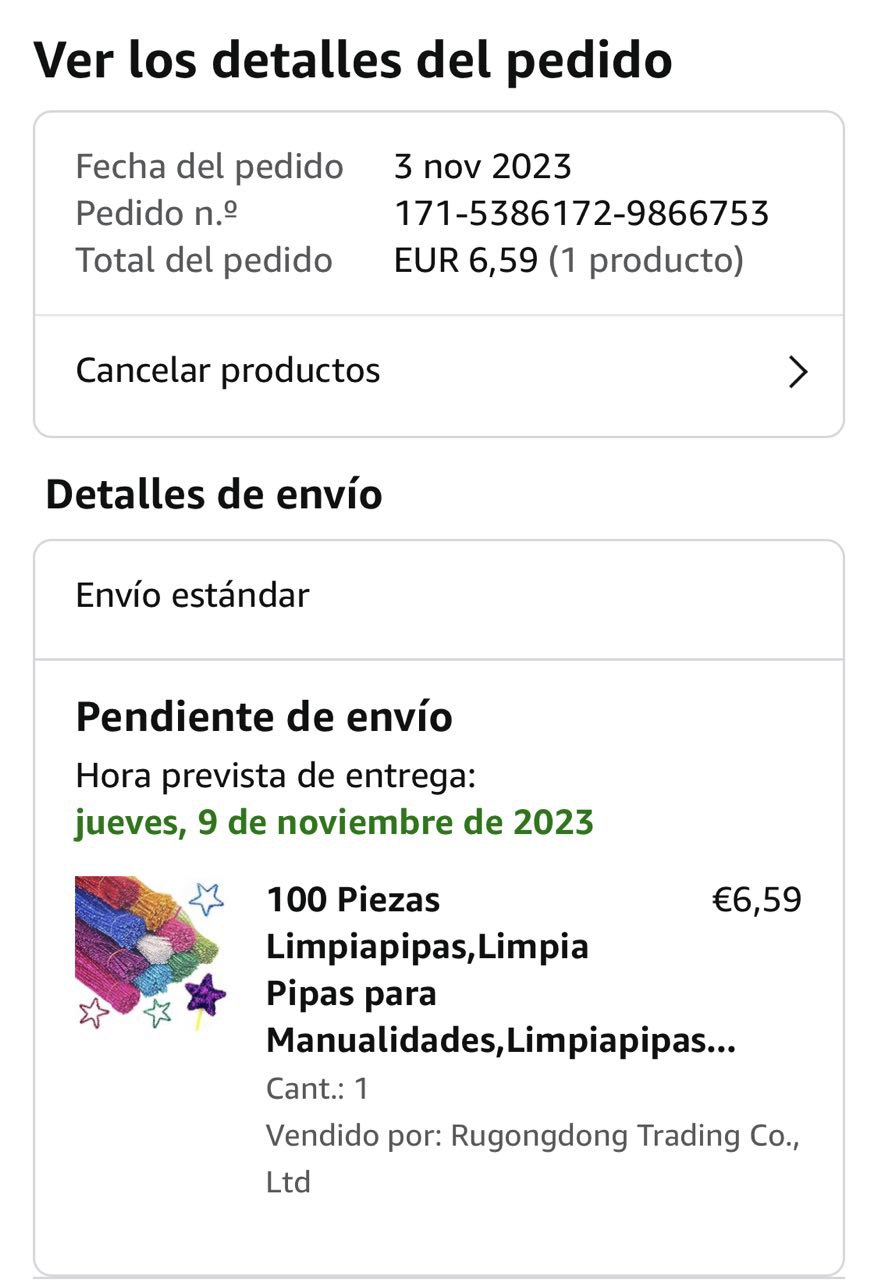Viewport: 878px width, 1280px height.
Task: Click the Hora prevista de entrega text
Action: click(275, 776)
